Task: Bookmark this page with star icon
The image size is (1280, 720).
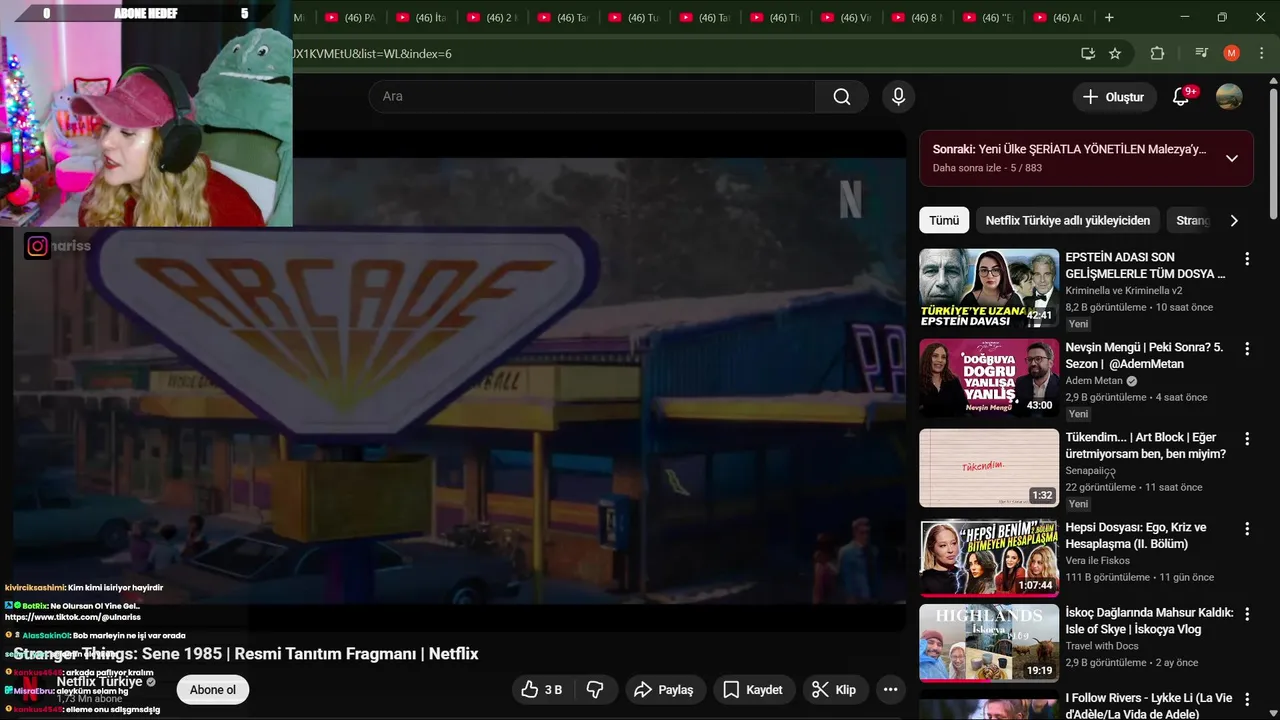Action: 1115,53
